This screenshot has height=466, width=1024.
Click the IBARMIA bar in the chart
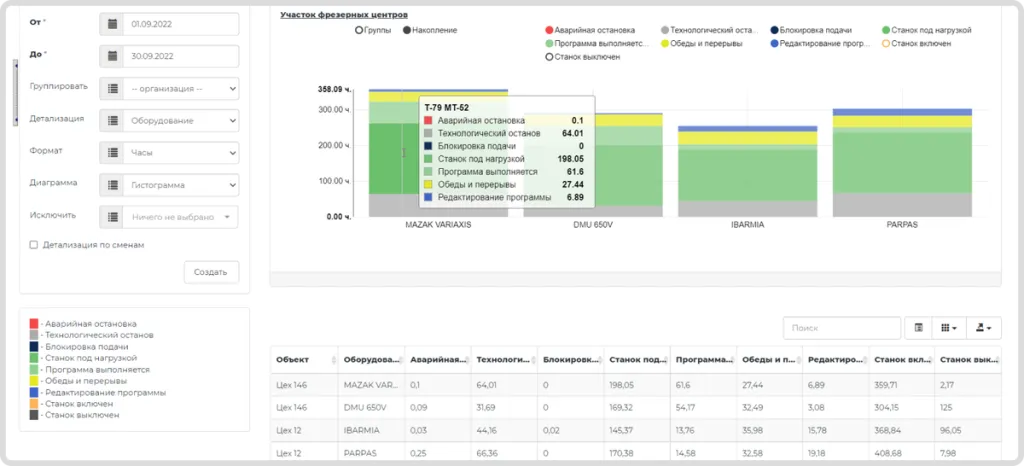click(x=748, y=171)
